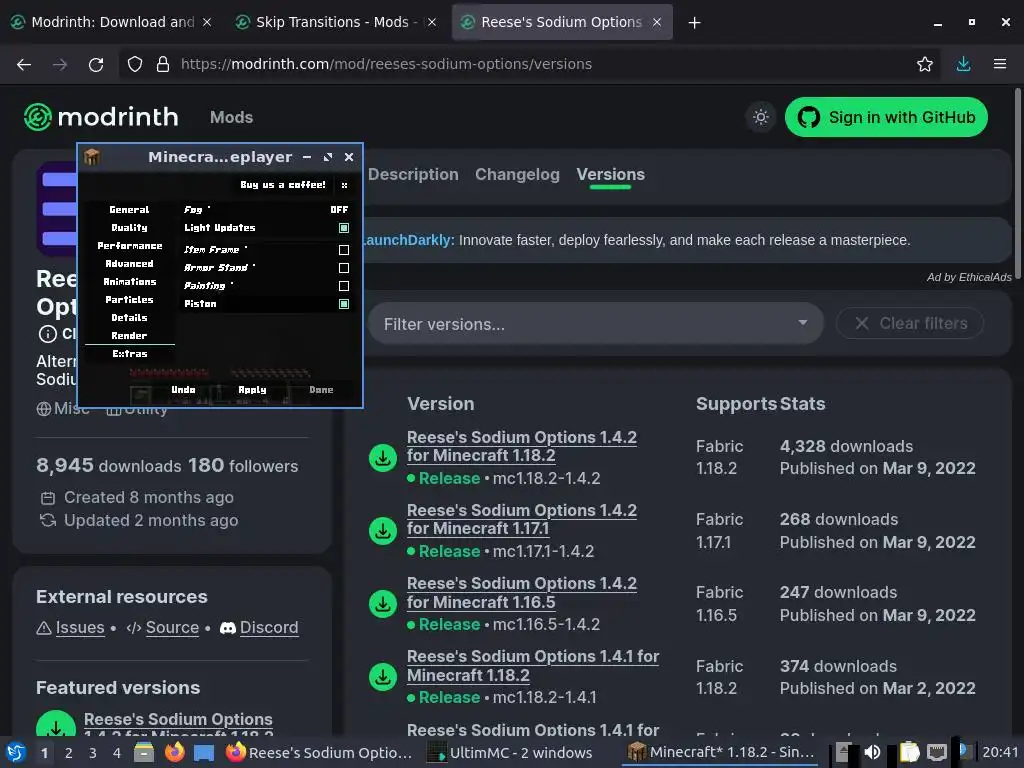The height and width of the screenshot is (768, 1024).
Task: Download version 1.4.2 for Minecraft 1.16.5
Action: [383, 604]
